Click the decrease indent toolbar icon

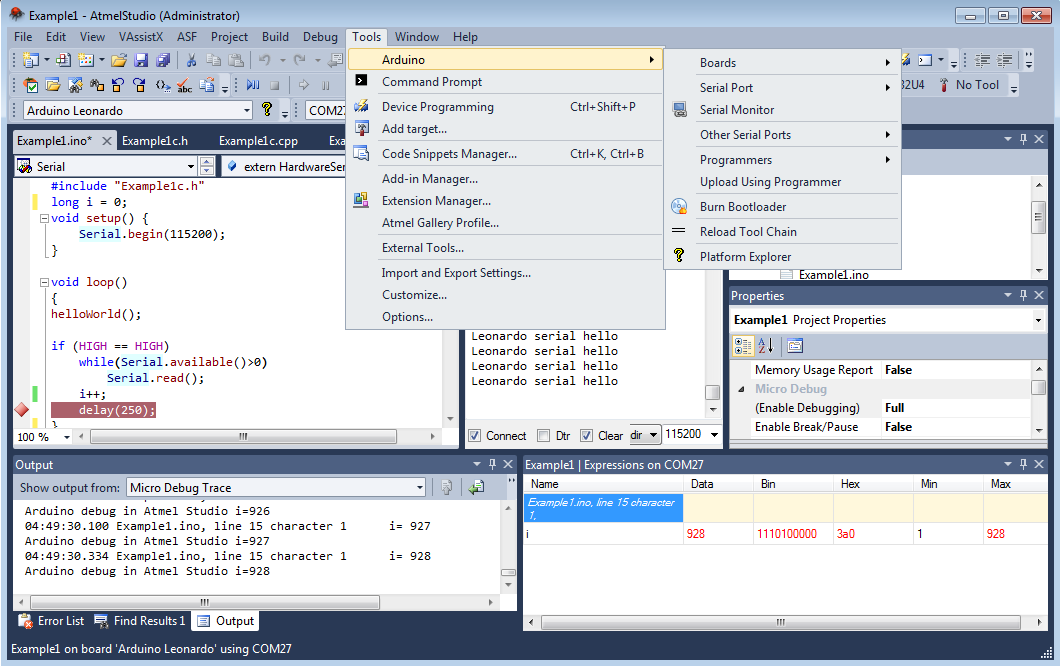(983, 60)
